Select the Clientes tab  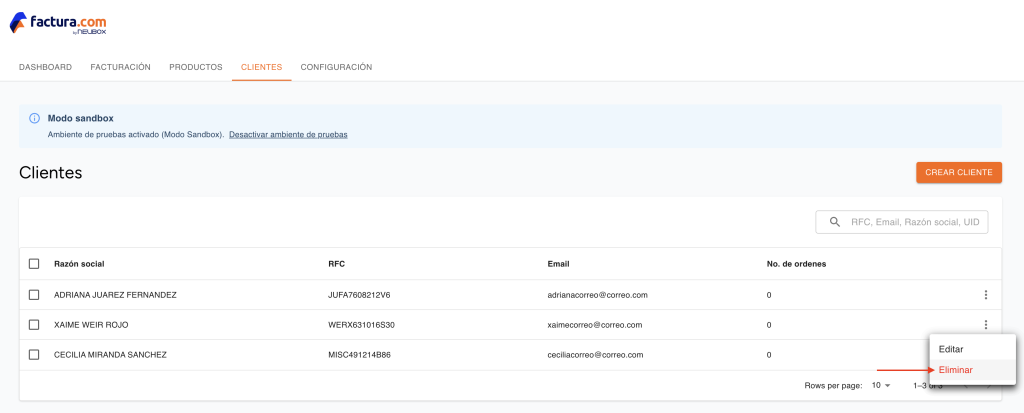click(x=262, y=67)
